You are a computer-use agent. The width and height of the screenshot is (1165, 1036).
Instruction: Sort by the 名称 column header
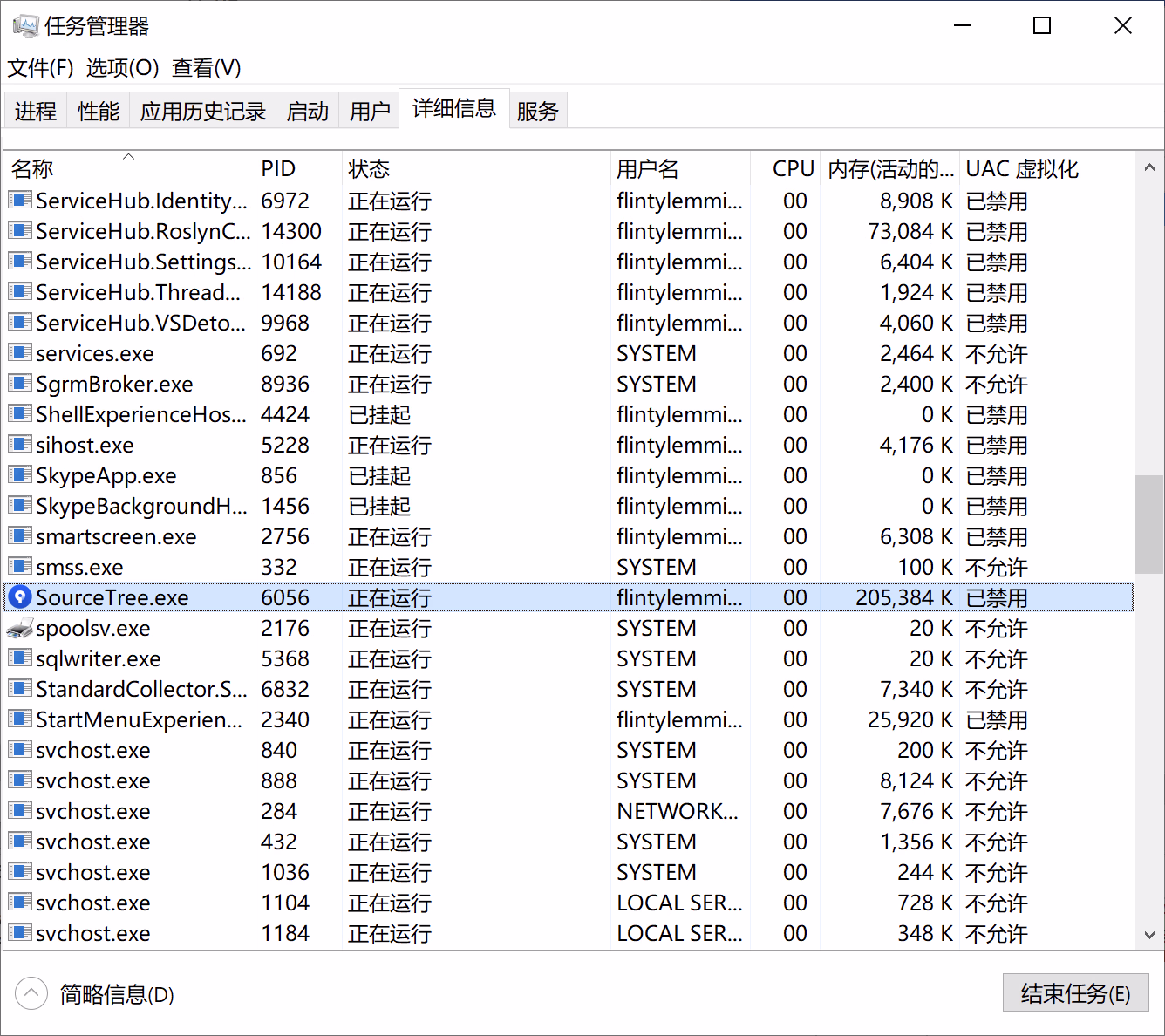(33, 169)
